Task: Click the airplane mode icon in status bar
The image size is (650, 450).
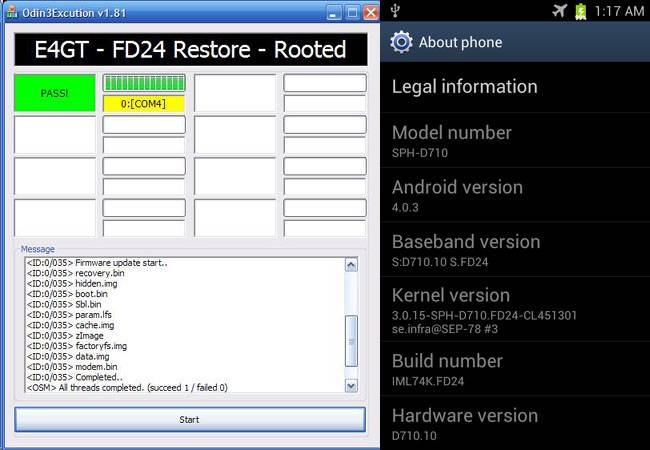Action: tap(560, 11)
